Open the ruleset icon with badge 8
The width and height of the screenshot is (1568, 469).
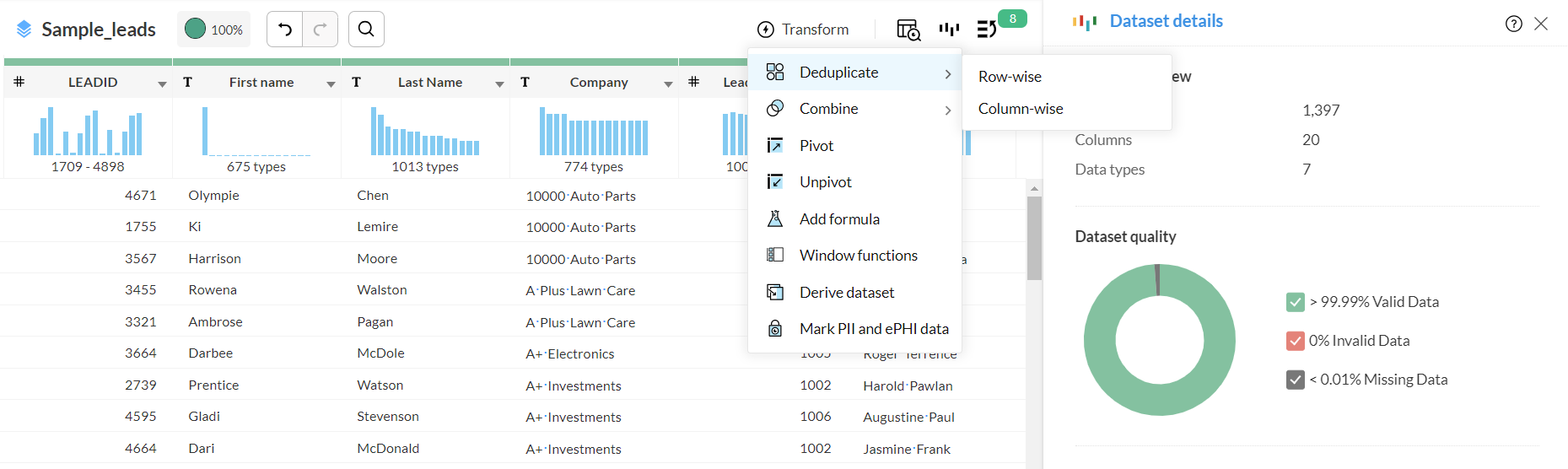(x=987, y=30)
